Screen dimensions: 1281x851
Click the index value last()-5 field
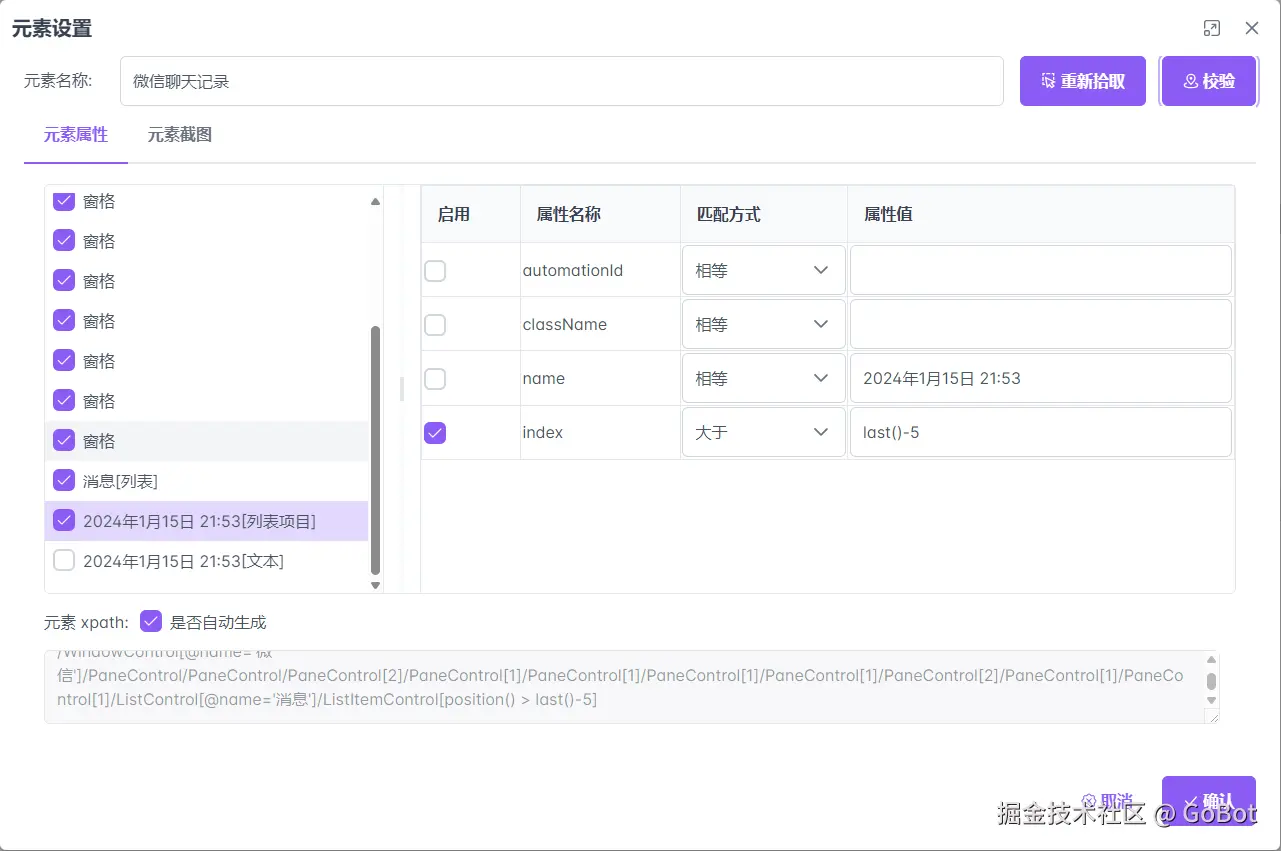click(x=1041, y=432)
